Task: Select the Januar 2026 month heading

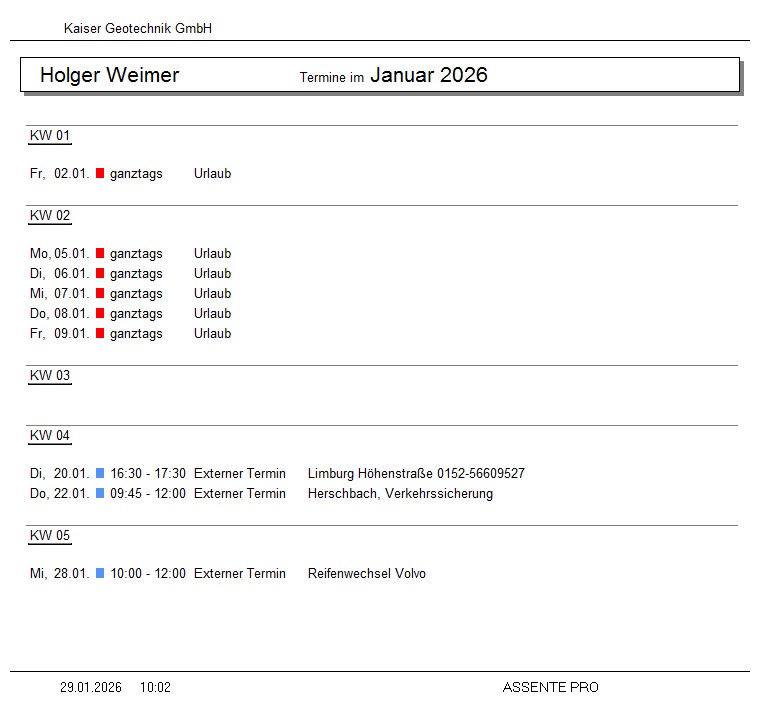Action: pos(428,75)
